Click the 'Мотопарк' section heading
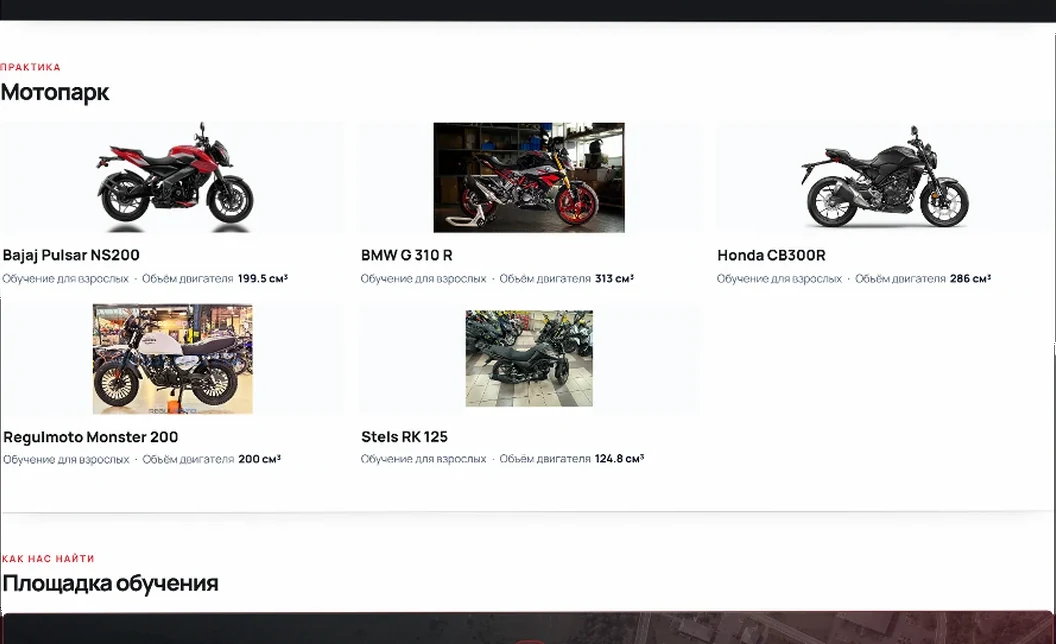Image resolution: width=1056 pixels, height=644 pixels. [x=55, y=92]
